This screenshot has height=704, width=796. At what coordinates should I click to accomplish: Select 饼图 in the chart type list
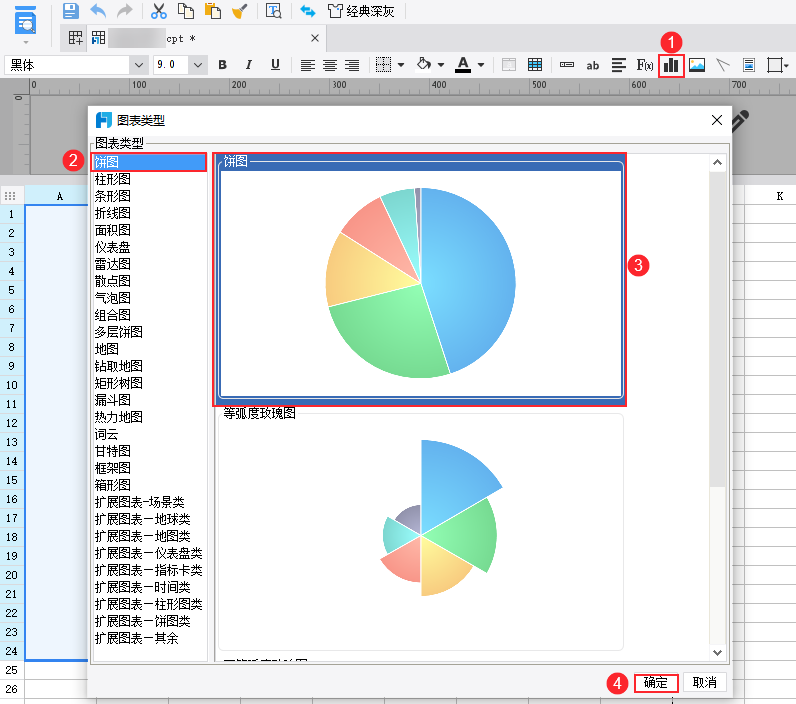(x=149, y=162)
